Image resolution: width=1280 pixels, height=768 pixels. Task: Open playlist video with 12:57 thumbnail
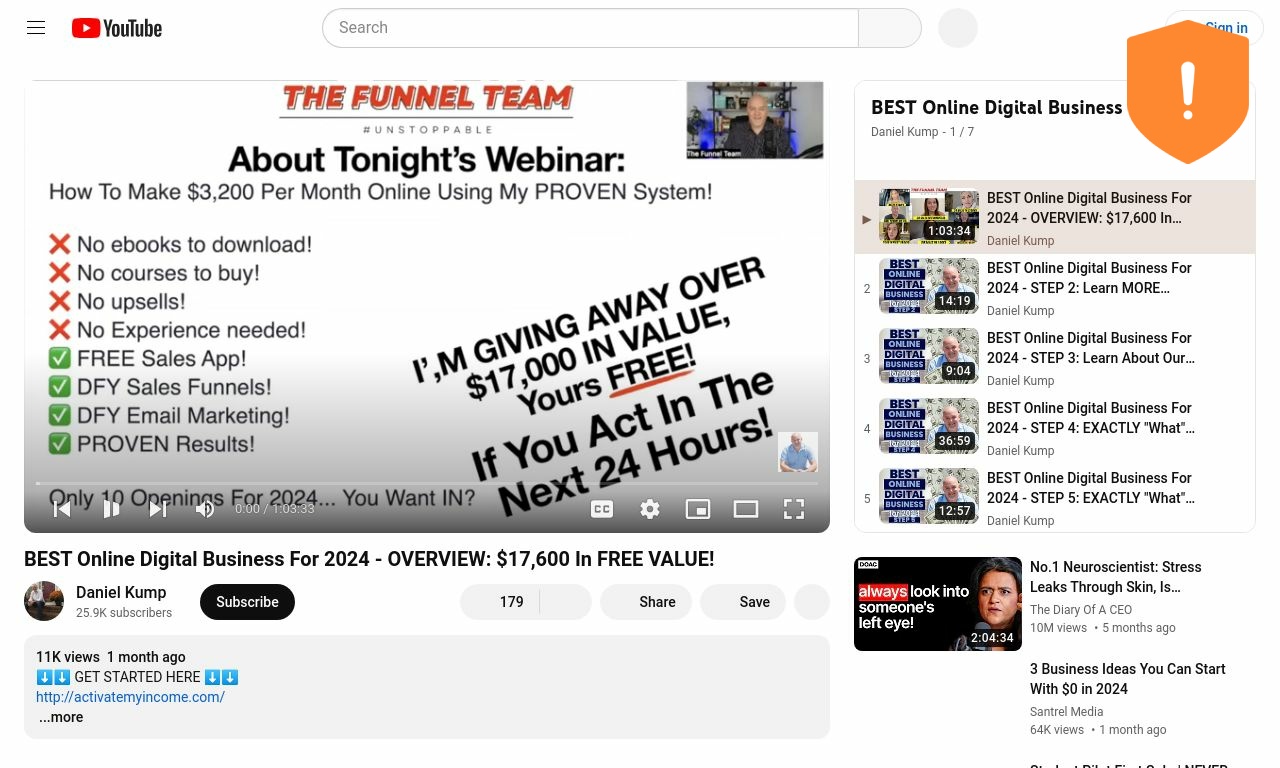929,496
